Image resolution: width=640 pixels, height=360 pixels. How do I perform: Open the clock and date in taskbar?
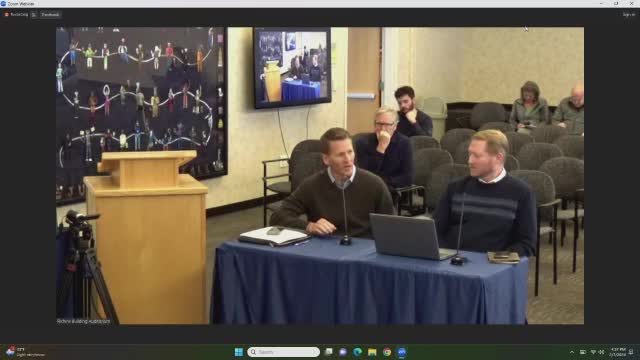618,352
